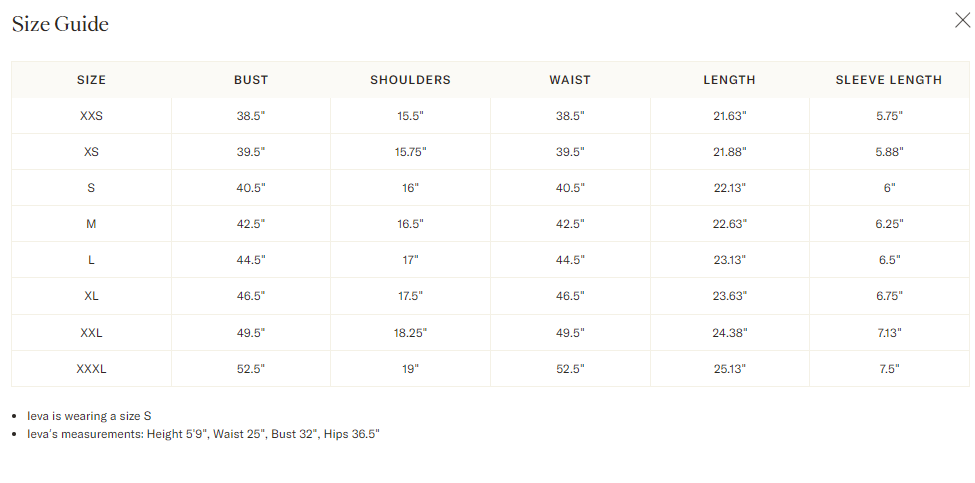Select the 25.13" length measurement cell
975x483 pixels.
tap(730, 368)
